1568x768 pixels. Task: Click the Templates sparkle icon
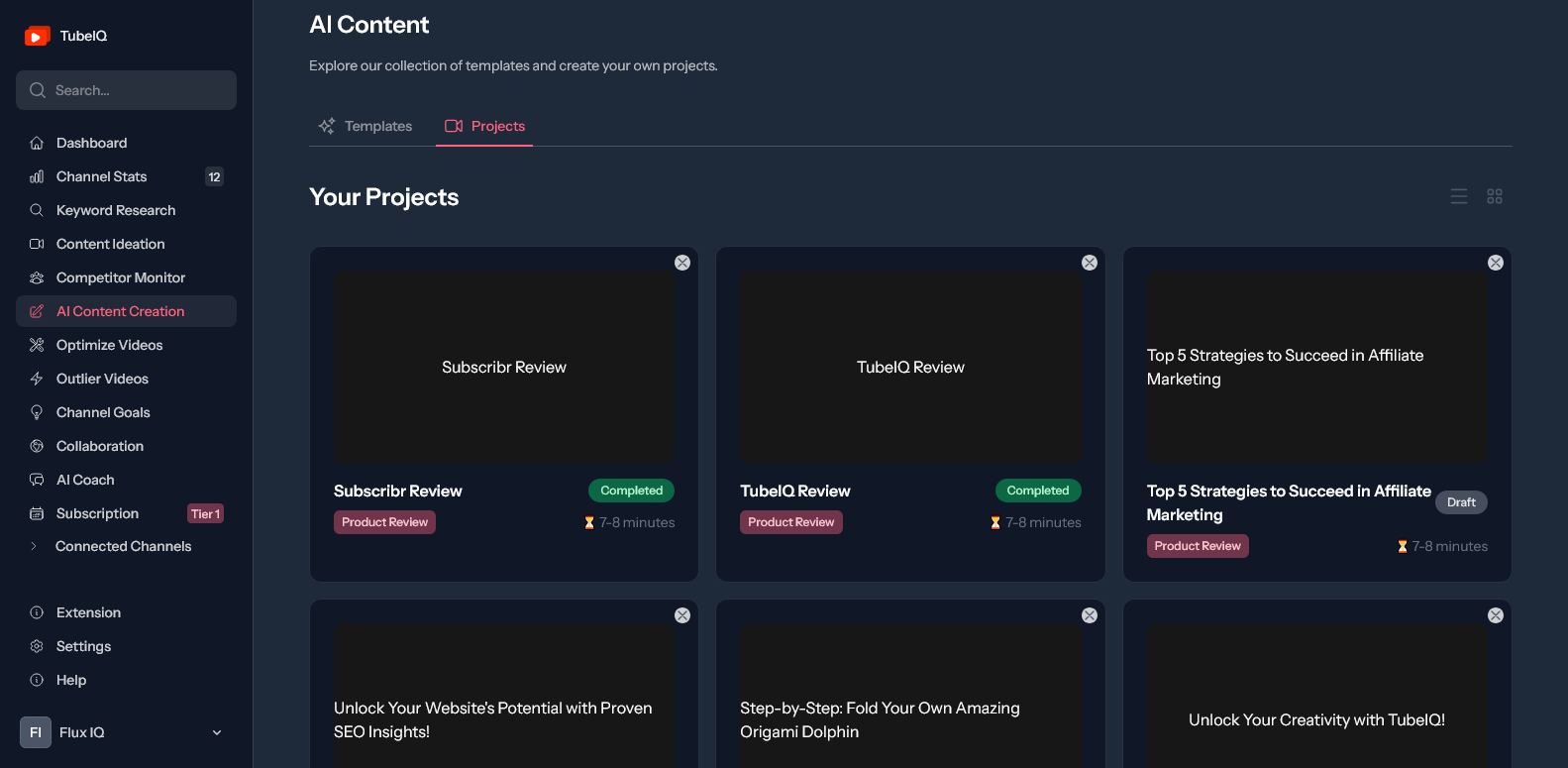click(x=327, y=126)
